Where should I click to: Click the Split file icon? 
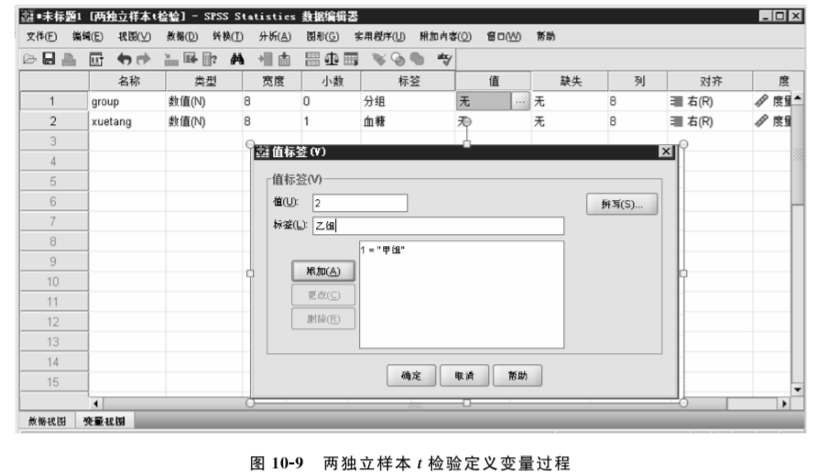pos(312,59)
